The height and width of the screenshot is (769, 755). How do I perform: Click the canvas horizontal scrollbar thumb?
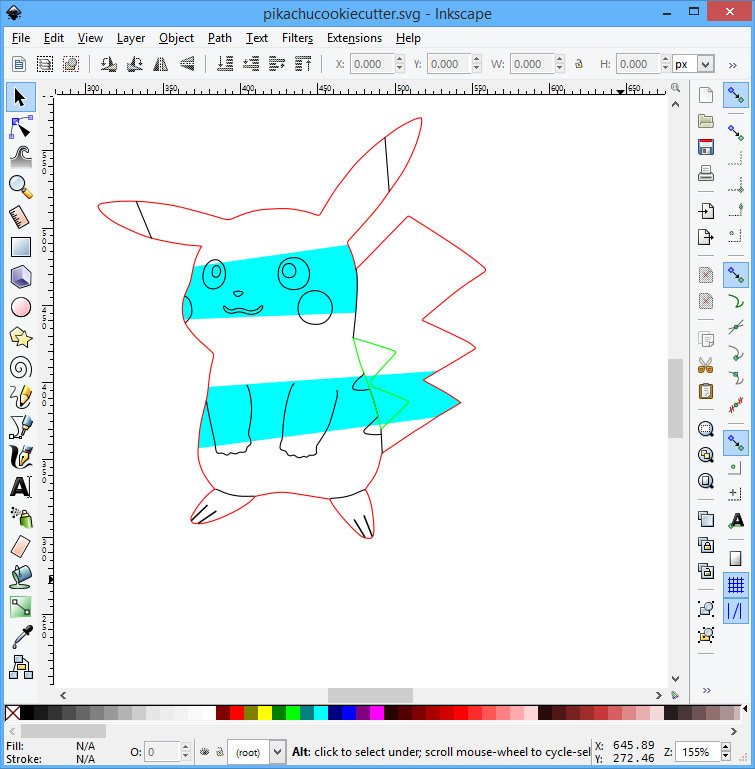click(x=370, y=695)
